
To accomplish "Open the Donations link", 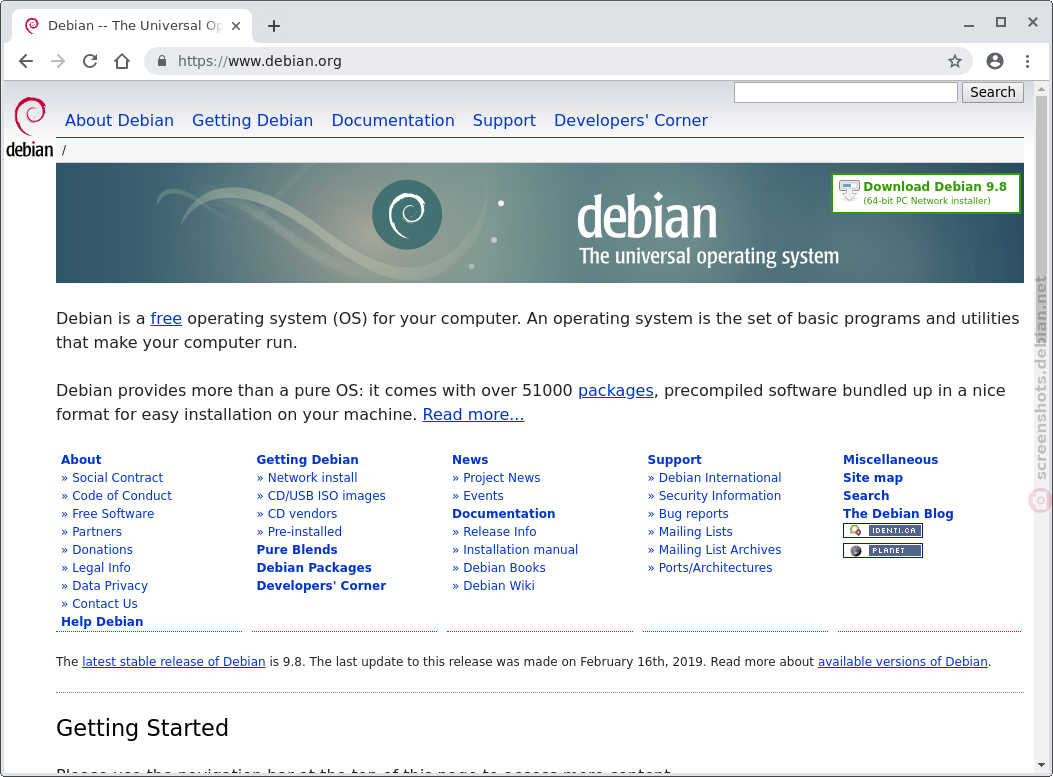I will (x=102, y=550).
